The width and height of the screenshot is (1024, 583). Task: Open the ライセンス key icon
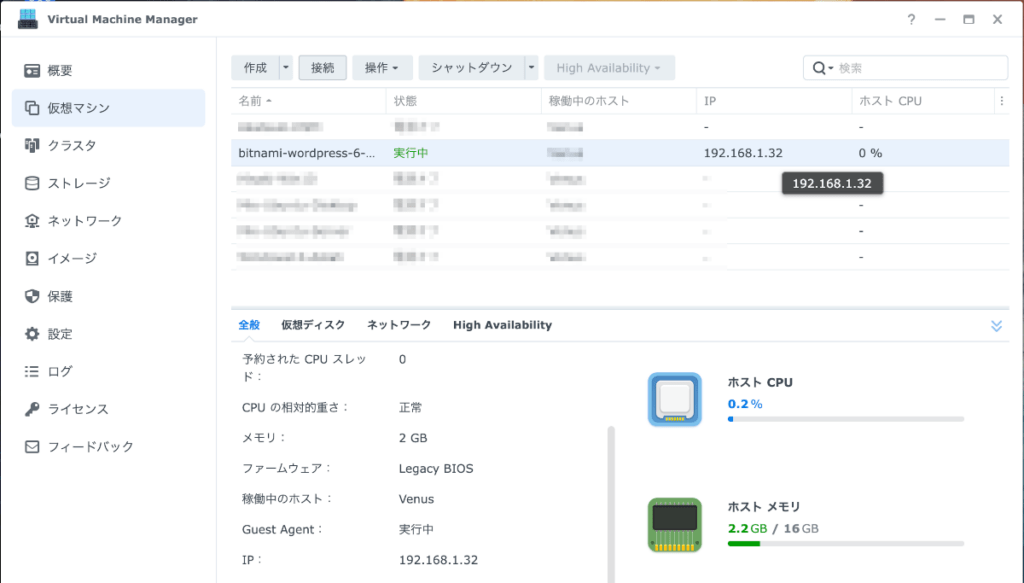[x=31, y=409]
